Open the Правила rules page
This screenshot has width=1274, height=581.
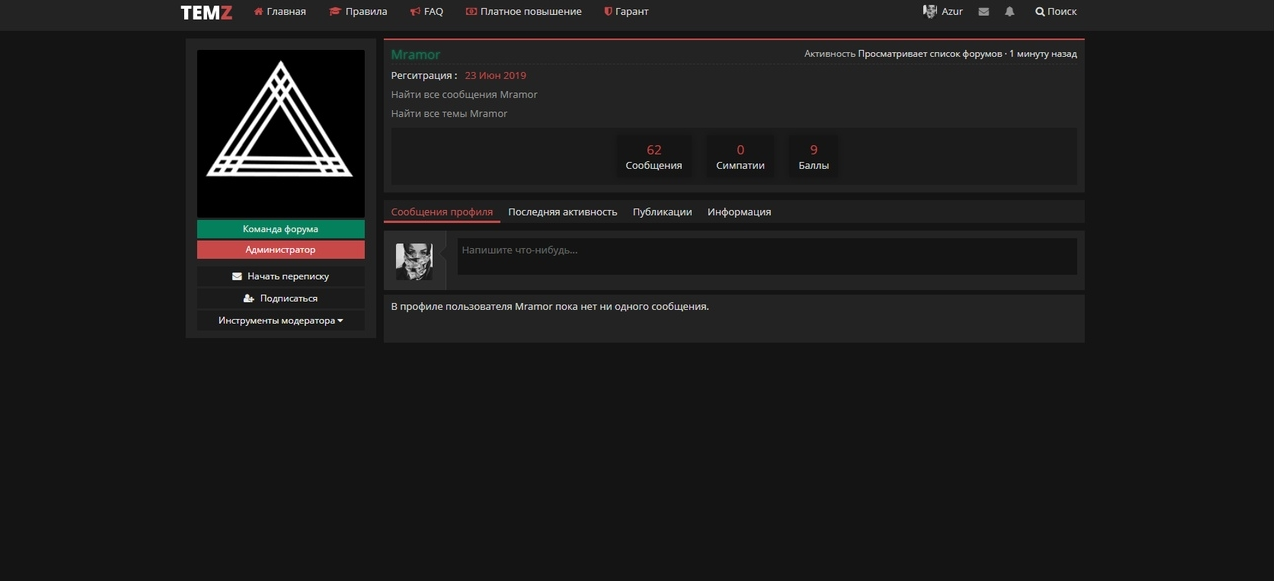click(x=358, y=12)
